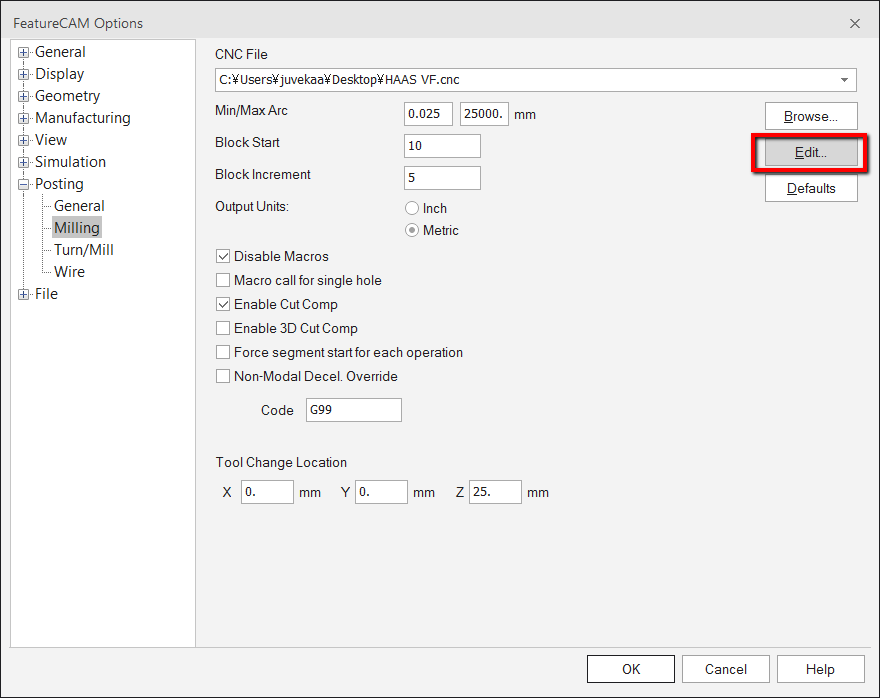Click the Browse button
The width and height of the screenshot is (880, 698).
point(811,115)
